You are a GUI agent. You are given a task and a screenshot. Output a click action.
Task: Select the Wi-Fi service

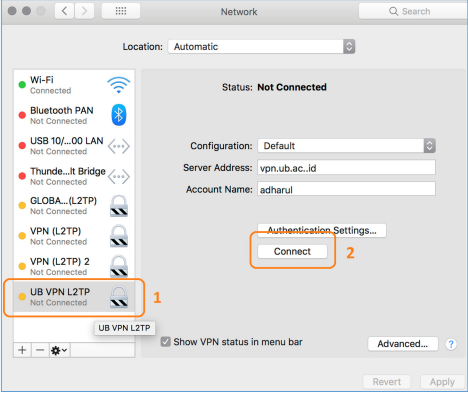74,85
